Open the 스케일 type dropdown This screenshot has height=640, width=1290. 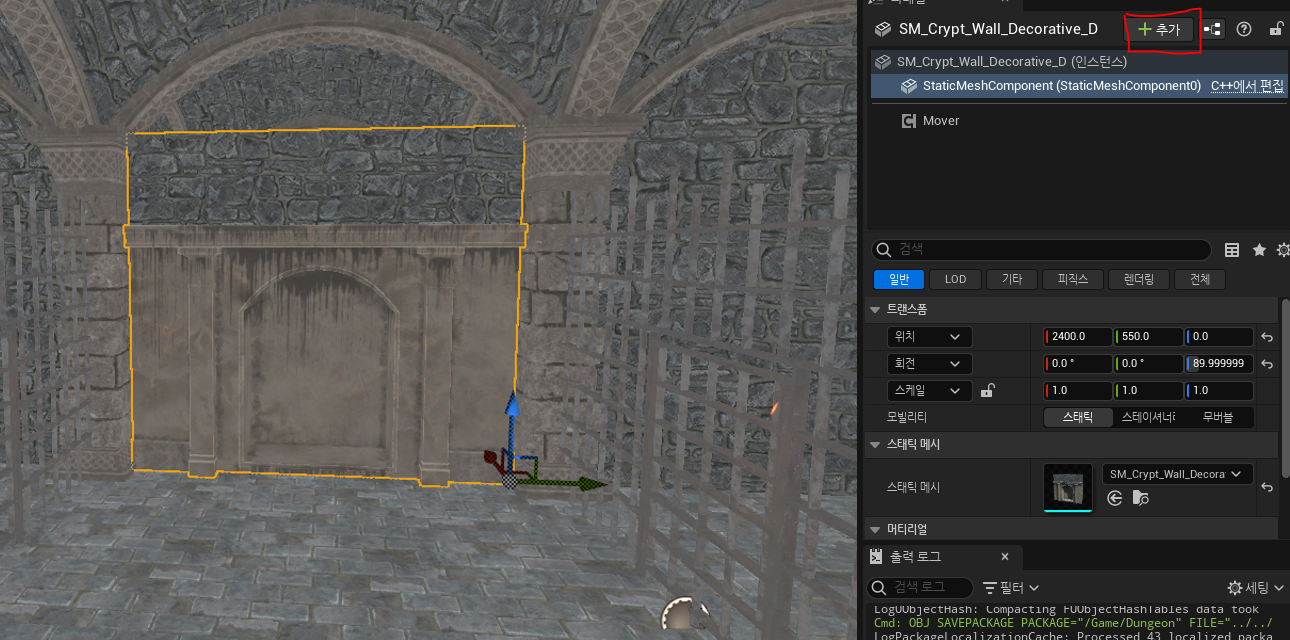coord(930,391)
